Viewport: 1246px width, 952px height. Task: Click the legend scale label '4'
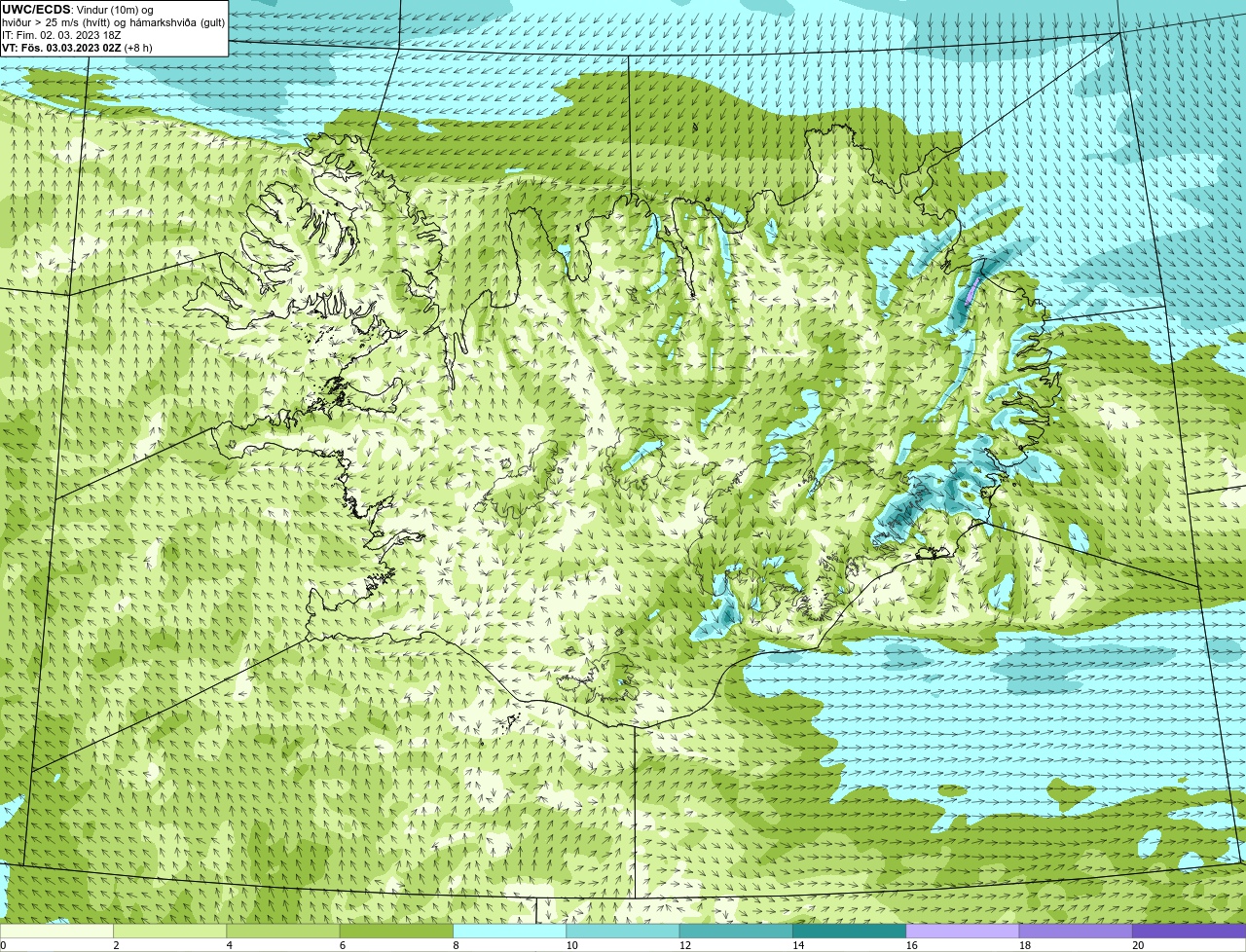click(229, 945)
